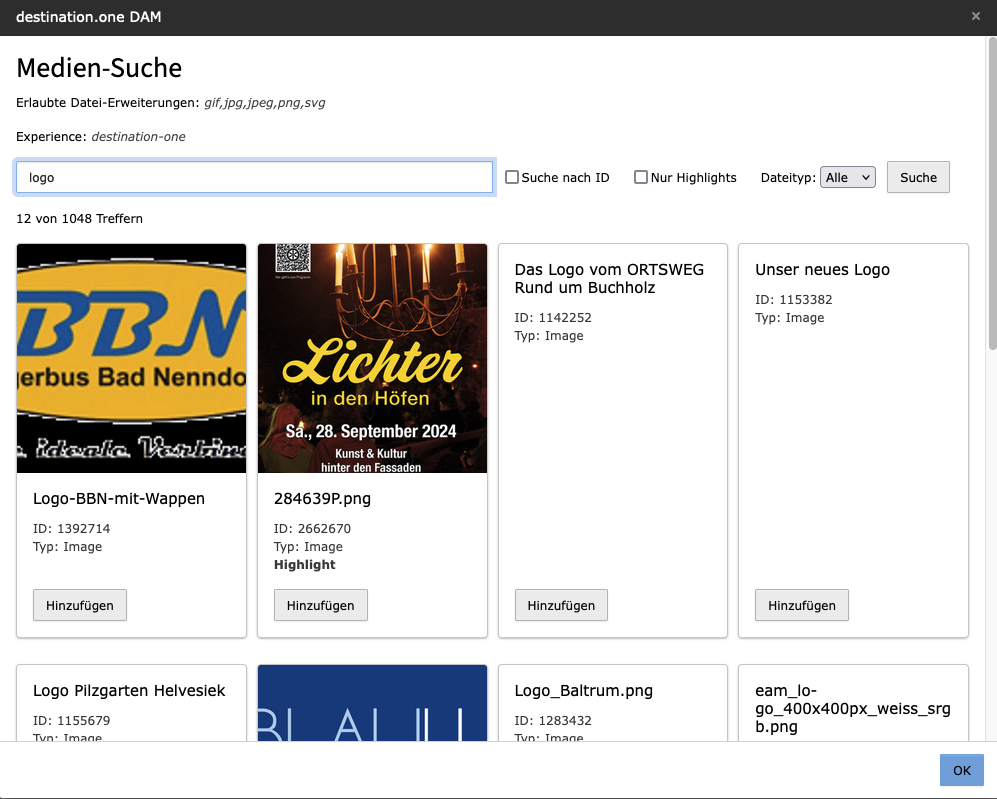Click the media search text field
Screen dimensions: 997x799
254,177
